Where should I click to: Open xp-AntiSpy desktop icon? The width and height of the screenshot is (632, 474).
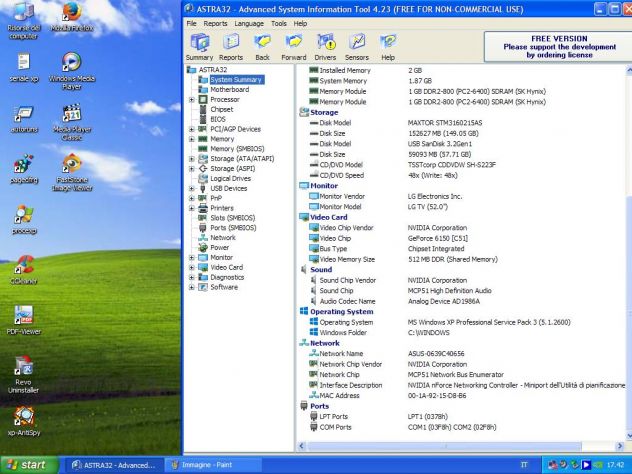[24, 422]
